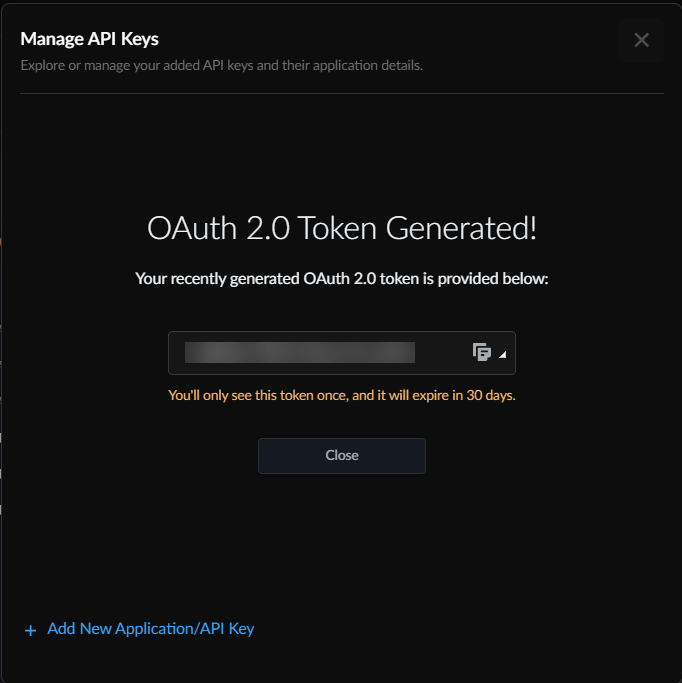Click the plus icon beside Add New Application
682x683 pixels.
[x=30, y=630]
